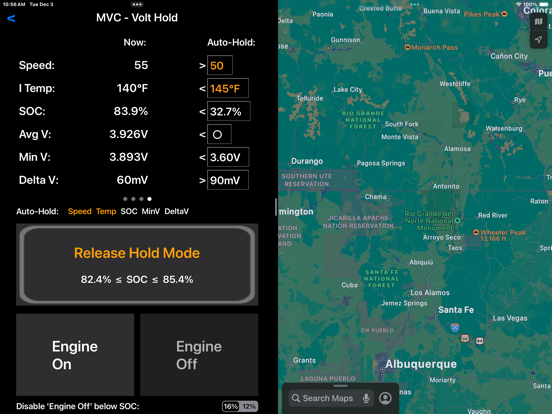Toggle SOC auto-hold option
This screenshot has height=414, width=552.
pyautogui.click(x=129, y=211)
